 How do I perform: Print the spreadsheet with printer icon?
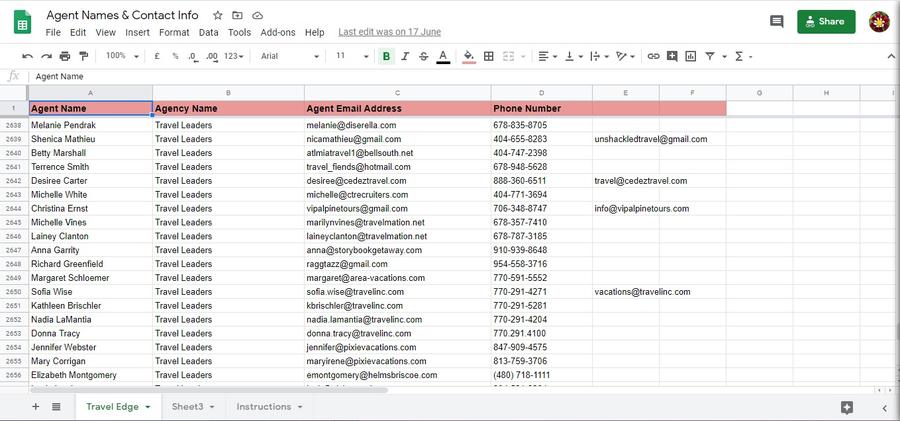click(65, 56)
